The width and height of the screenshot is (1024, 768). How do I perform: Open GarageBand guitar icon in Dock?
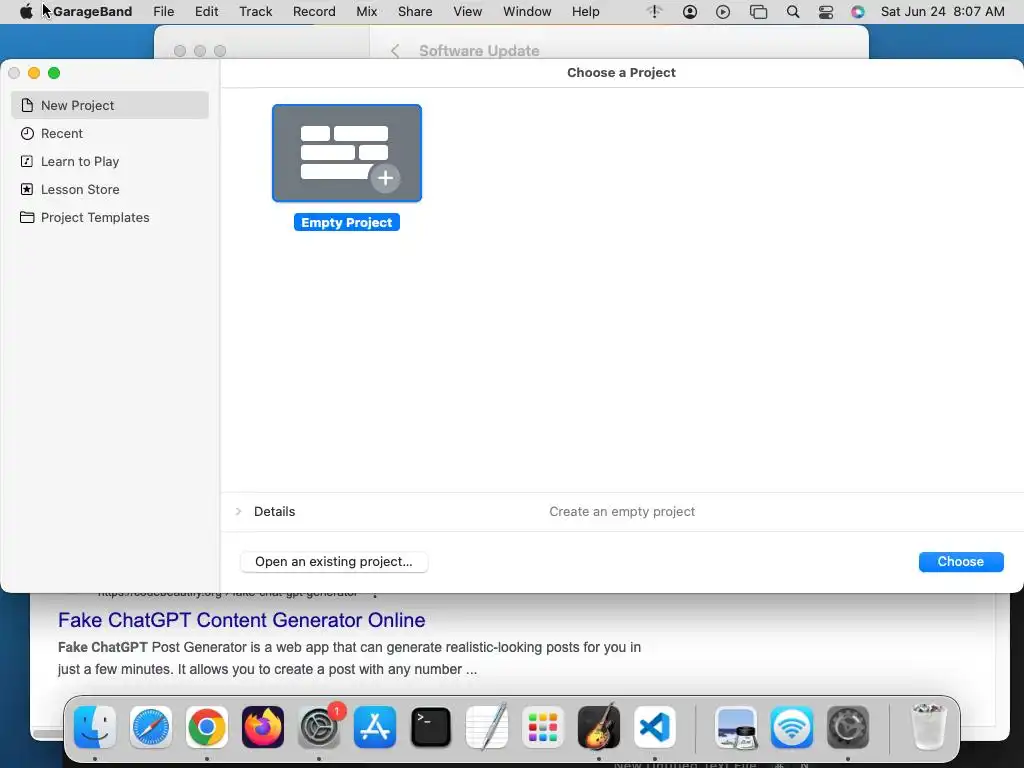tap(599, 727)
